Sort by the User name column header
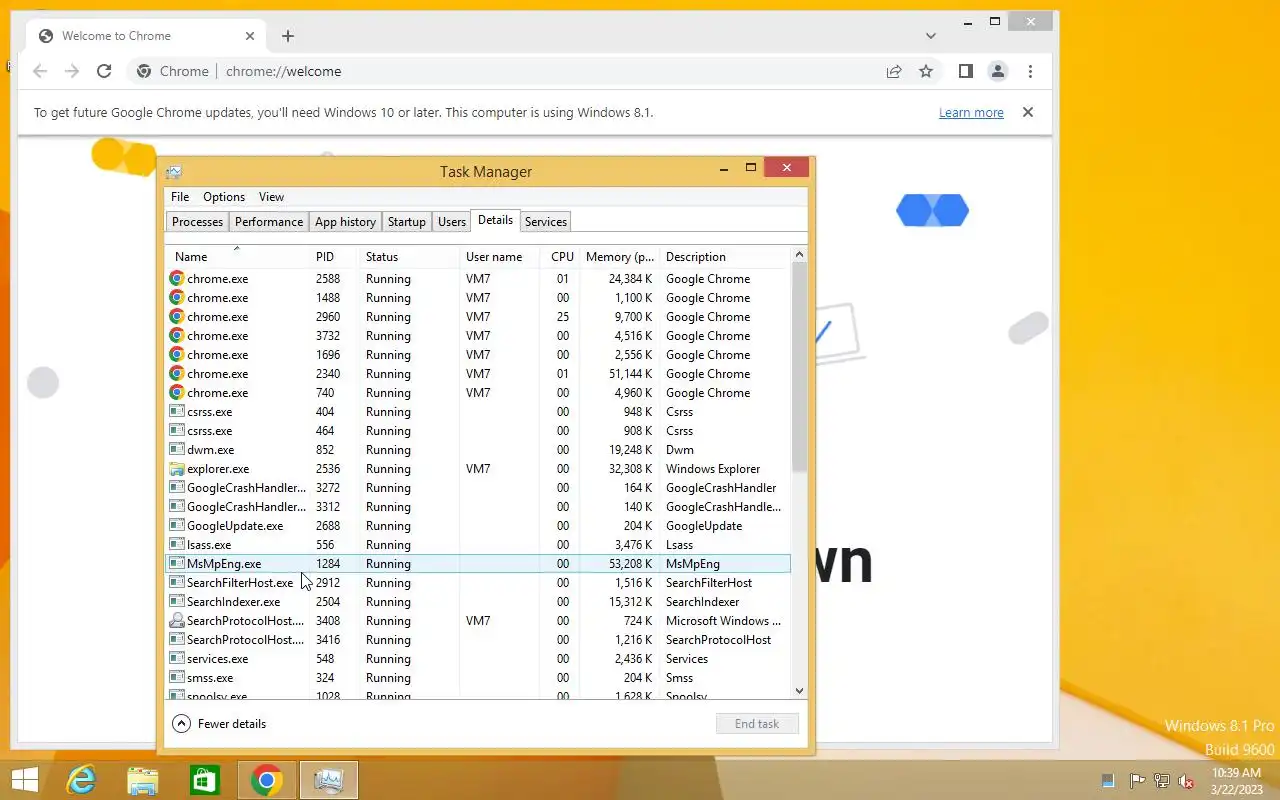This screenshot has width=1280, height=800. coord(499,257)
